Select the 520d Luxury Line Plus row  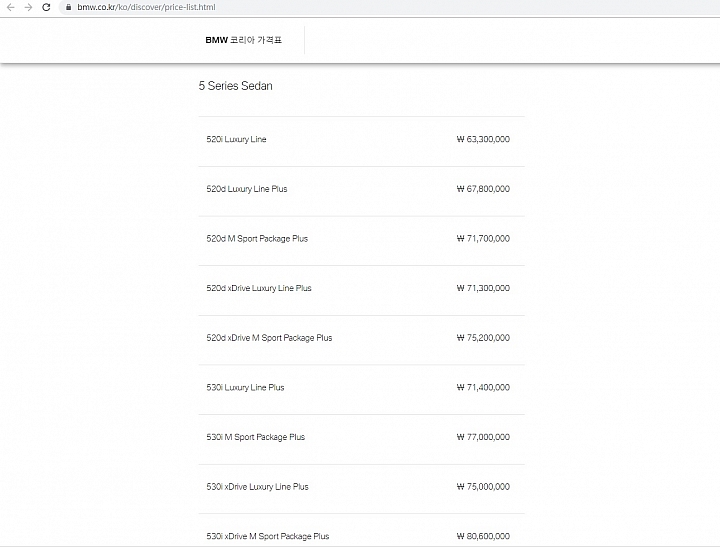[x=361, y=192]
